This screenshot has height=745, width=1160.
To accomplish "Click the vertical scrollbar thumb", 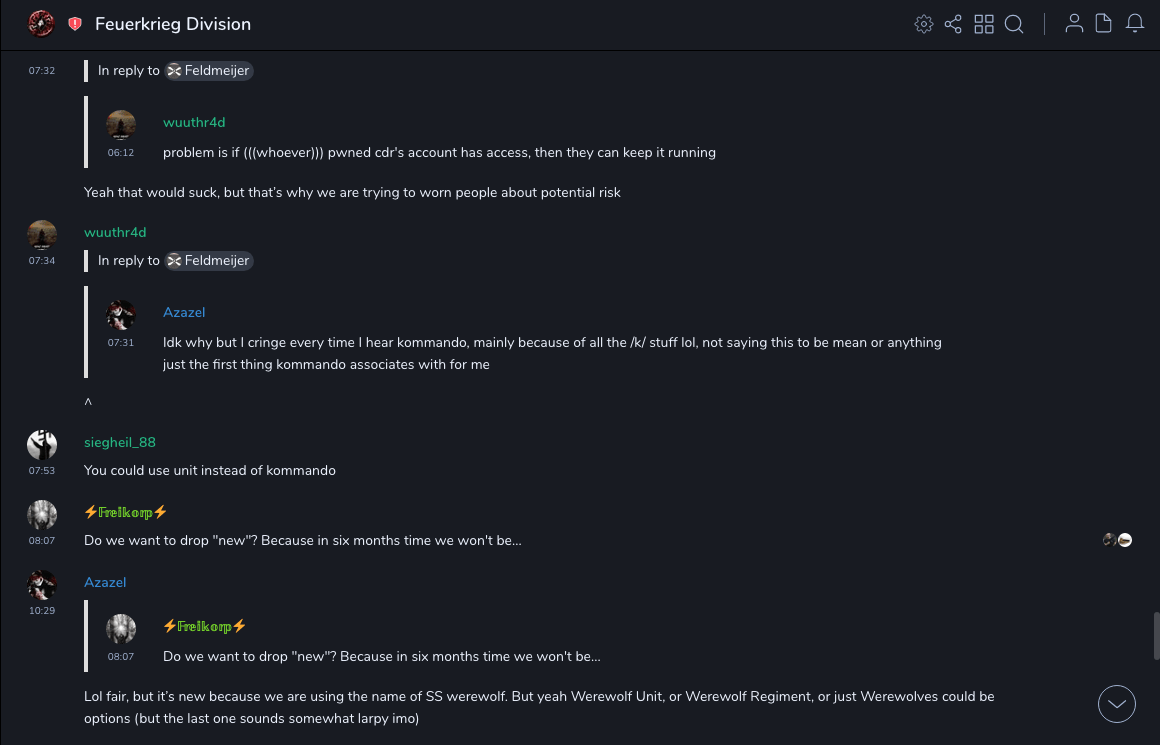I will coord(1156,636).
